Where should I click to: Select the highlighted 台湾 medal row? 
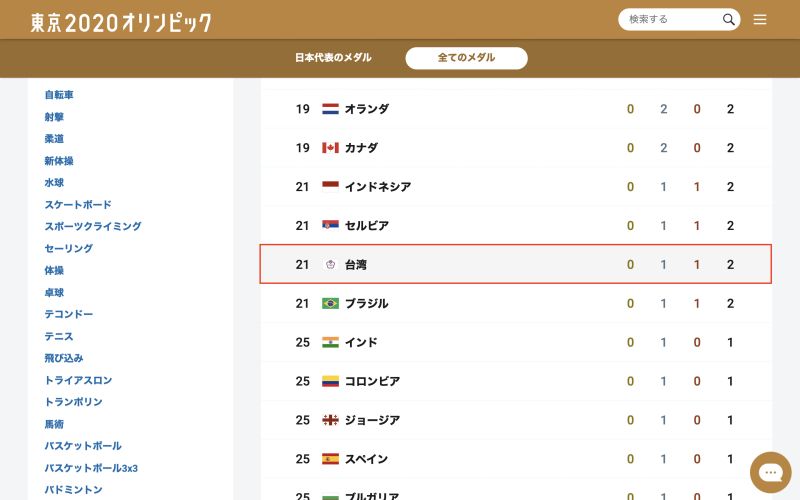tap(515, 264)
